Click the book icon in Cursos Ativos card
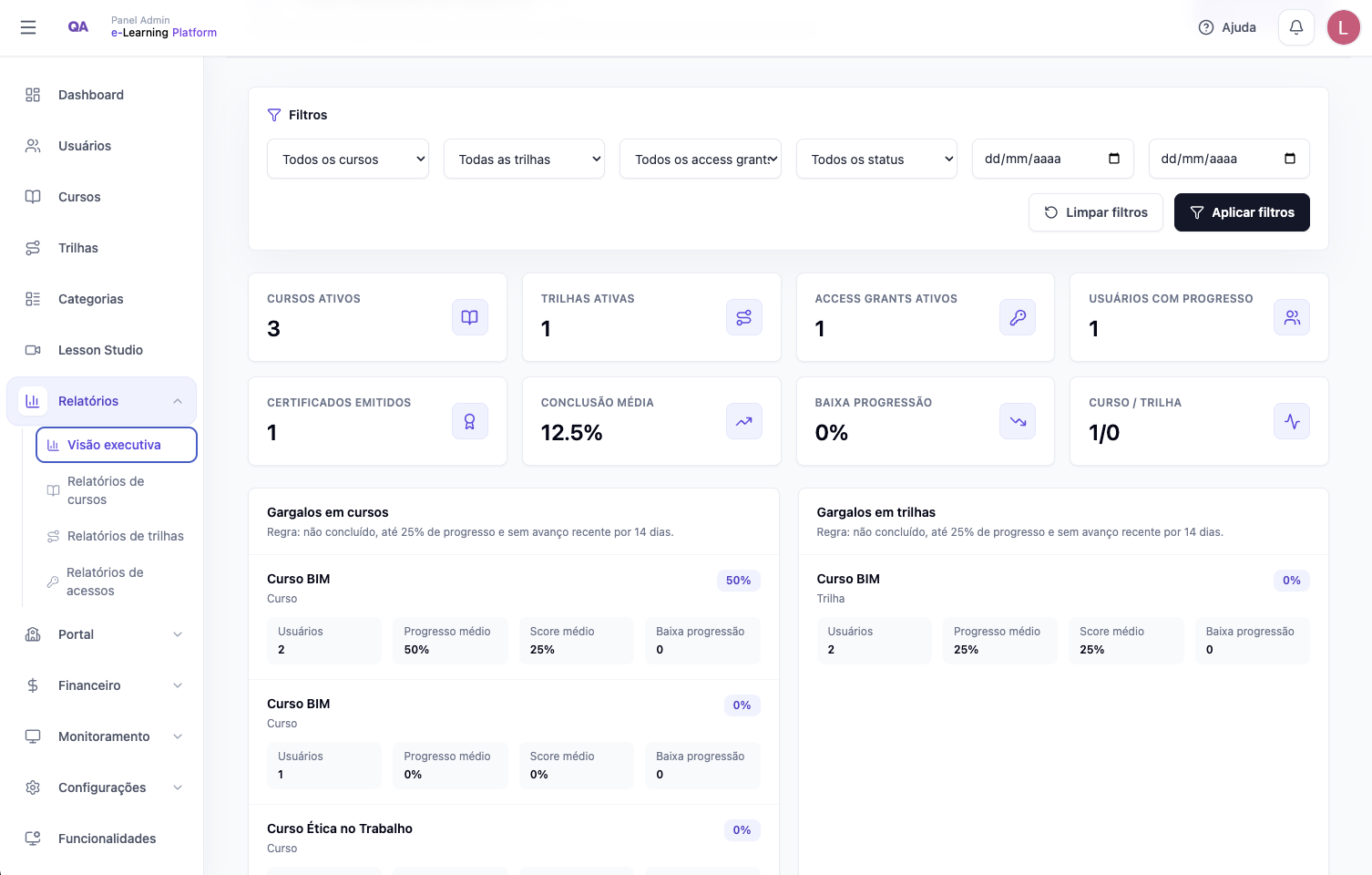 click(470, 317)
